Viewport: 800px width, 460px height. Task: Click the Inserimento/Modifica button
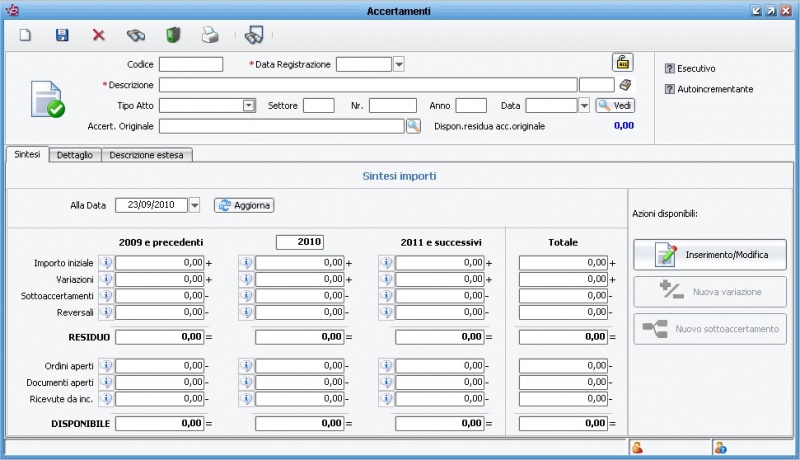pos(709,255)
